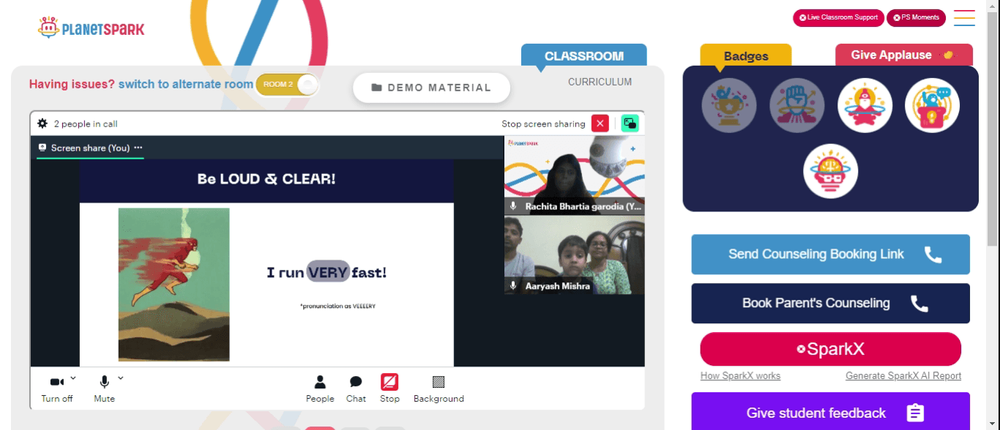Click the Give Applause tab
This screenshot has width=1000, height=430.
pos(904,55)
